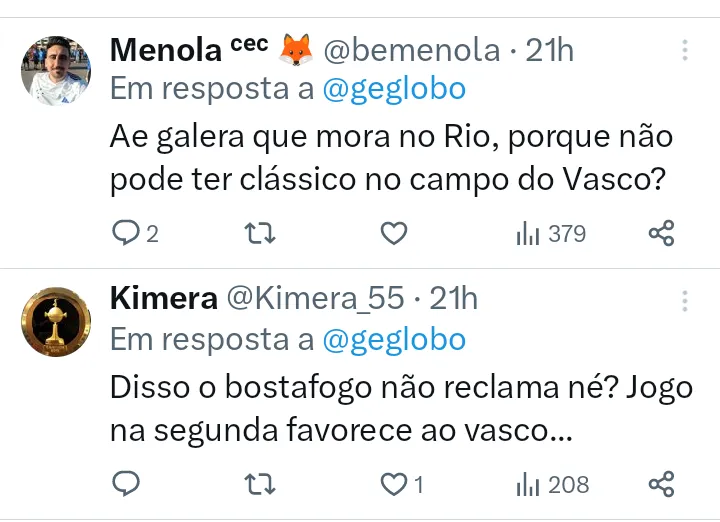Go to @Kimera_55 handle profile
720x522 pixels.
click(316, 298)
